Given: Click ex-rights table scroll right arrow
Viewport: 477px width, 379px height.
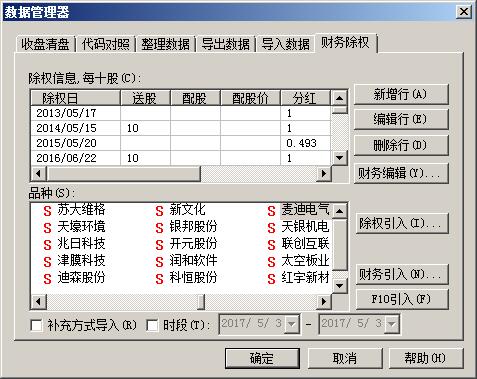Looking at the screenshot, I should 324,173.
